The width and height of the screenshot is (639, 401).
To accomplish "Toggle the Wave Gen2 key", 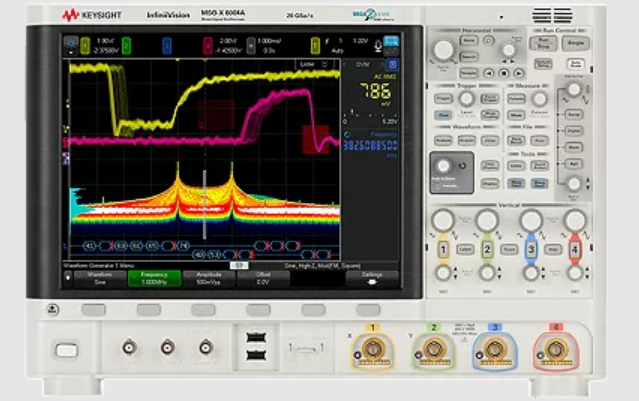I will click(539, 183).
